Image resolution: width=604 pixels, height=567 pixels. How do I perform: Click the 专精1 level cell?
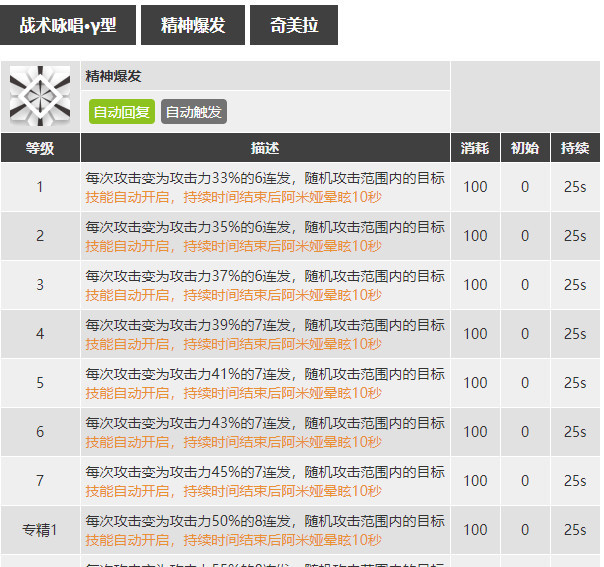(40, 530)
